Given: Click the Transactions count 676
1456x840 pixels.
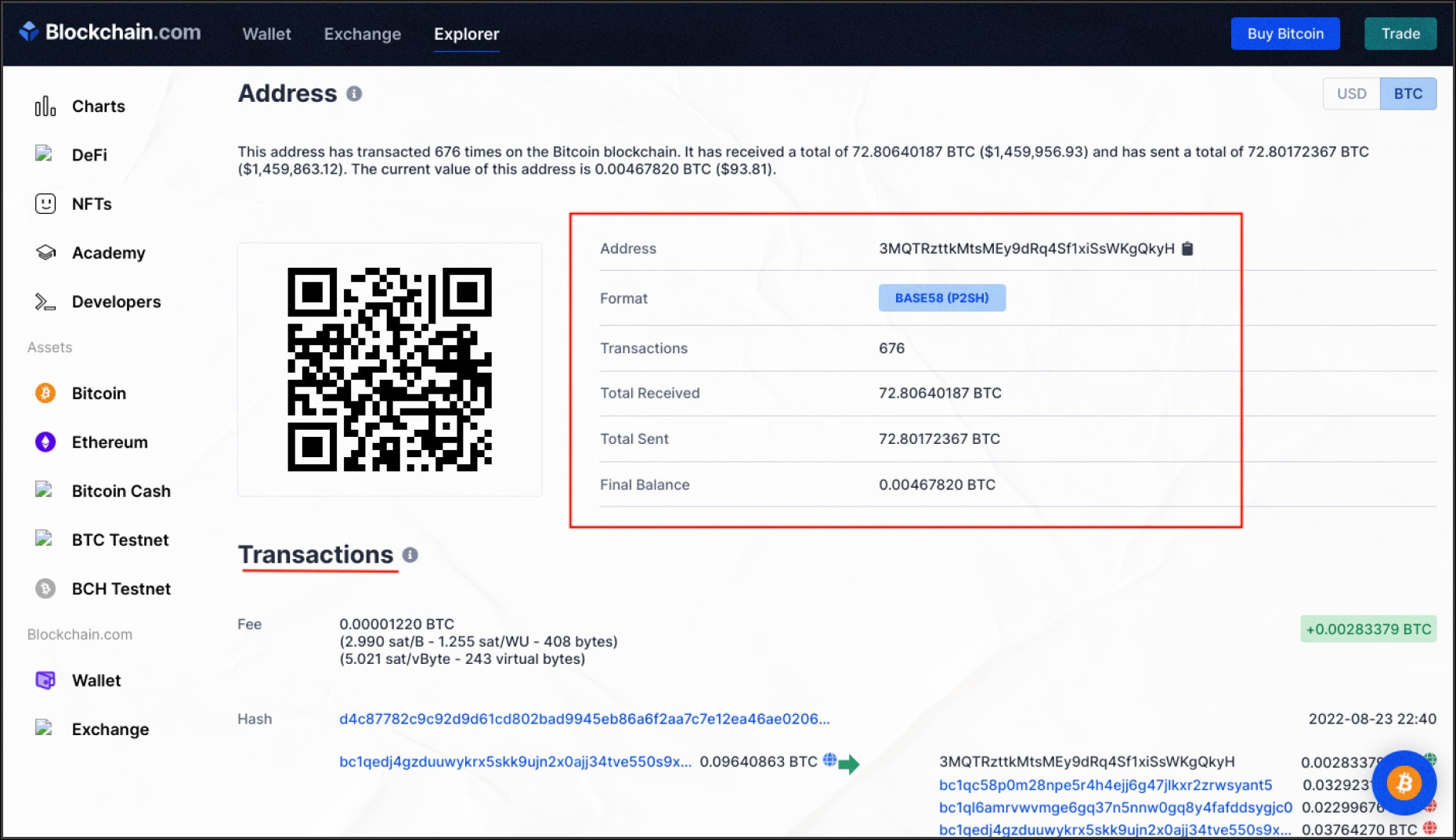Looking at the screenshot, I should (x=891, y=348).
